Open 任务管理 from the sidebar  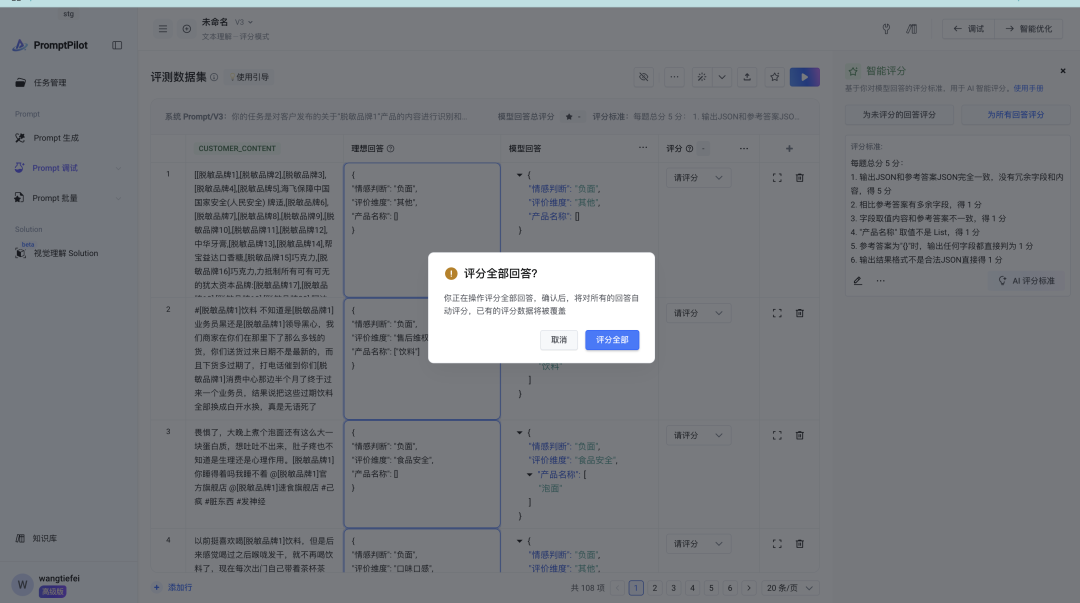[60, 82]
